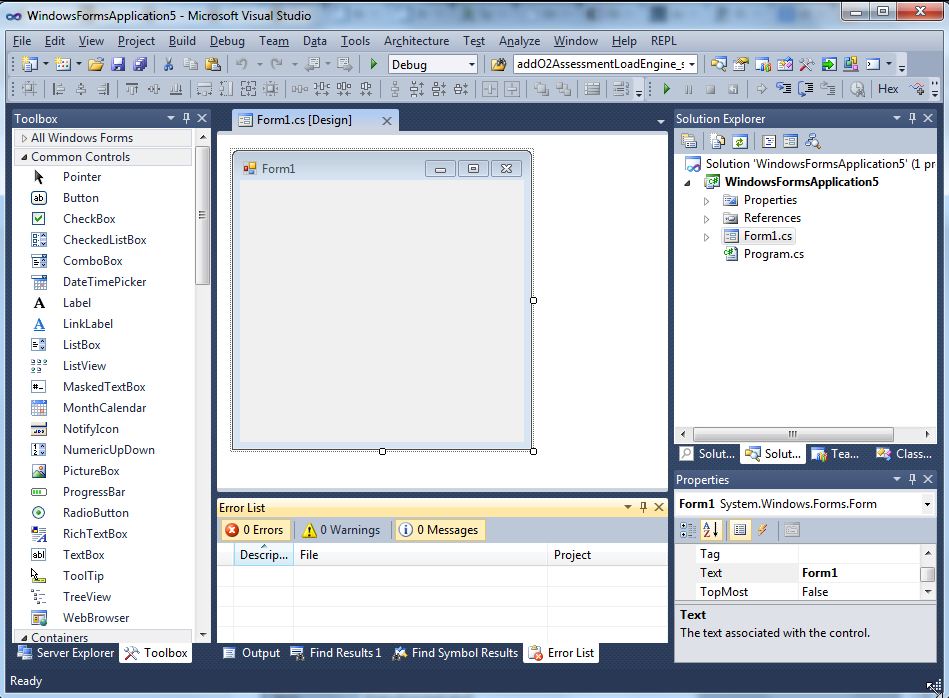The image size is (949, 698).
Task: Open the Architecture menu
Action: 416,41
